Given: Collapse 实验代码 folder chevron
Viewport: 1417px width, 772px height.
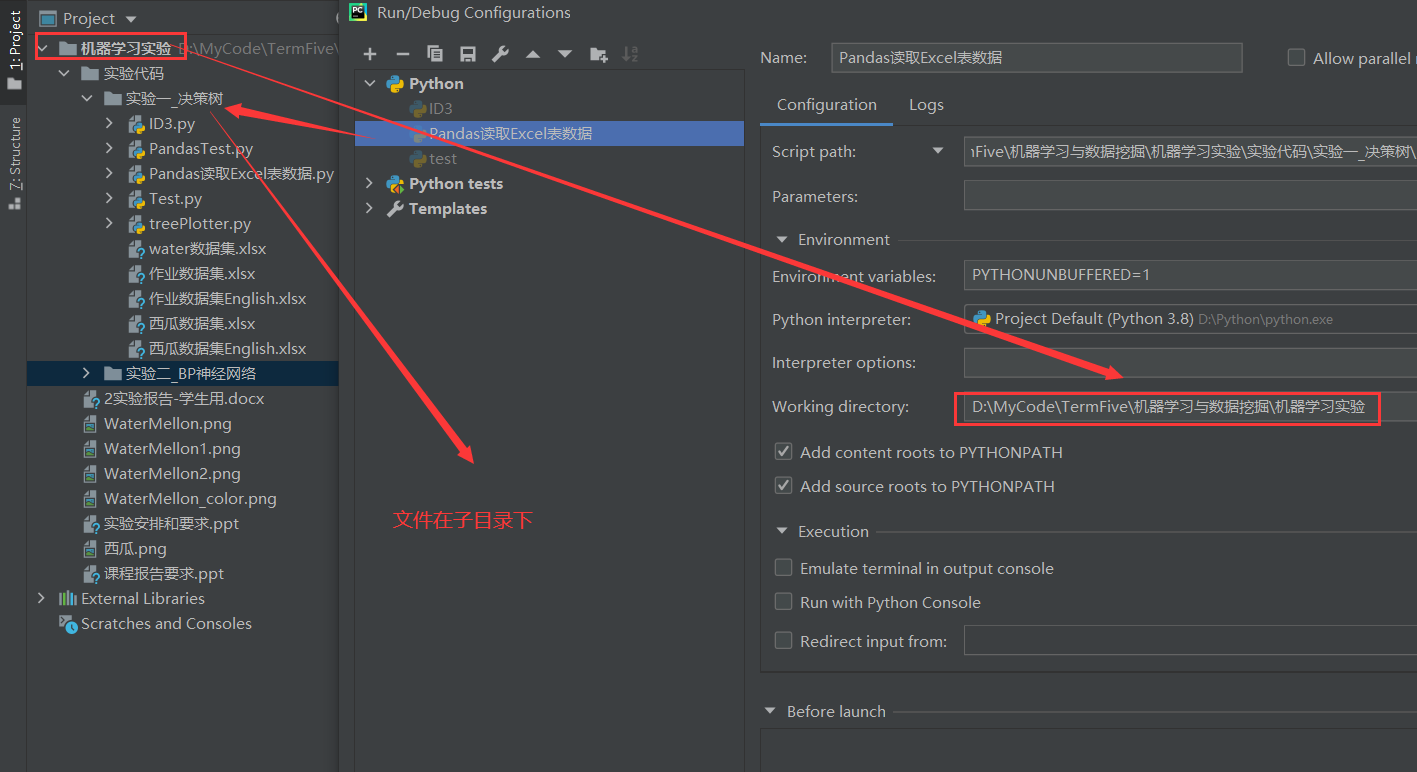Looking at the screenshot, I should [x=64, y=74].
